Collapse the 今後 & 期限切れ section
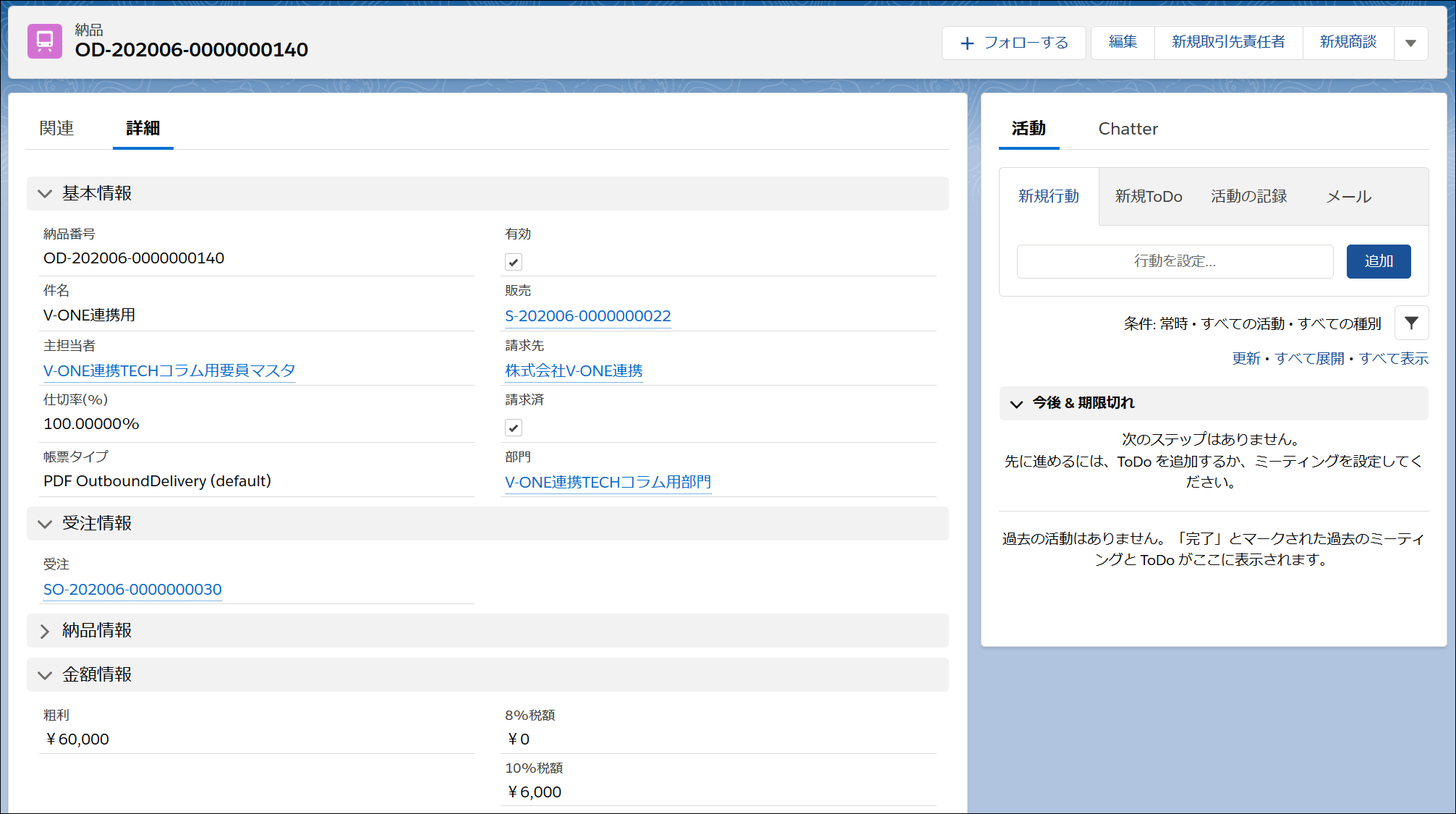The width and height of the screenshot is (1456, 814). coord(1016,404)
